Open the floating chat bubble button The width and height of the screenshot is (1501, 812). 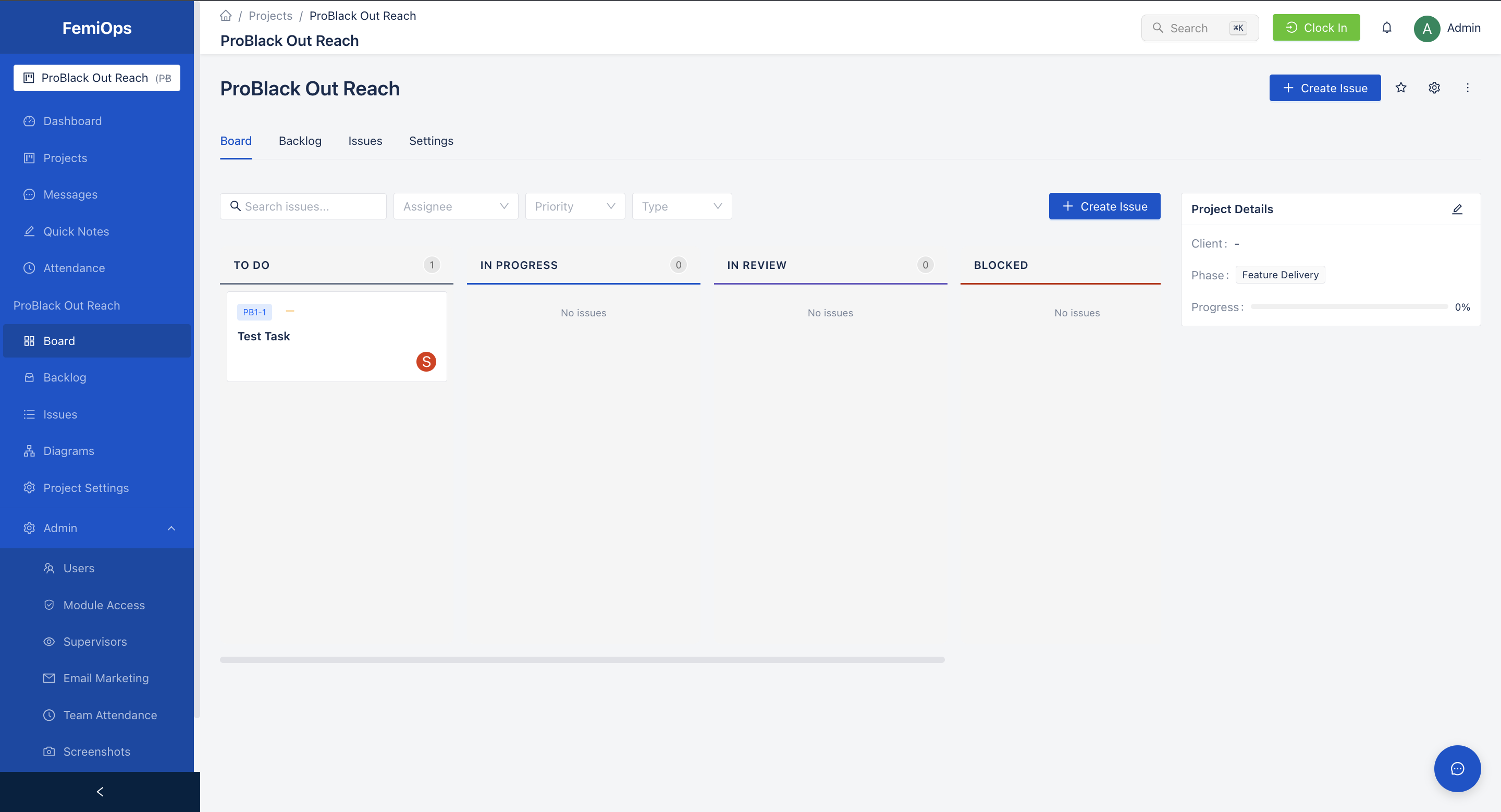tap(1457, 768)
